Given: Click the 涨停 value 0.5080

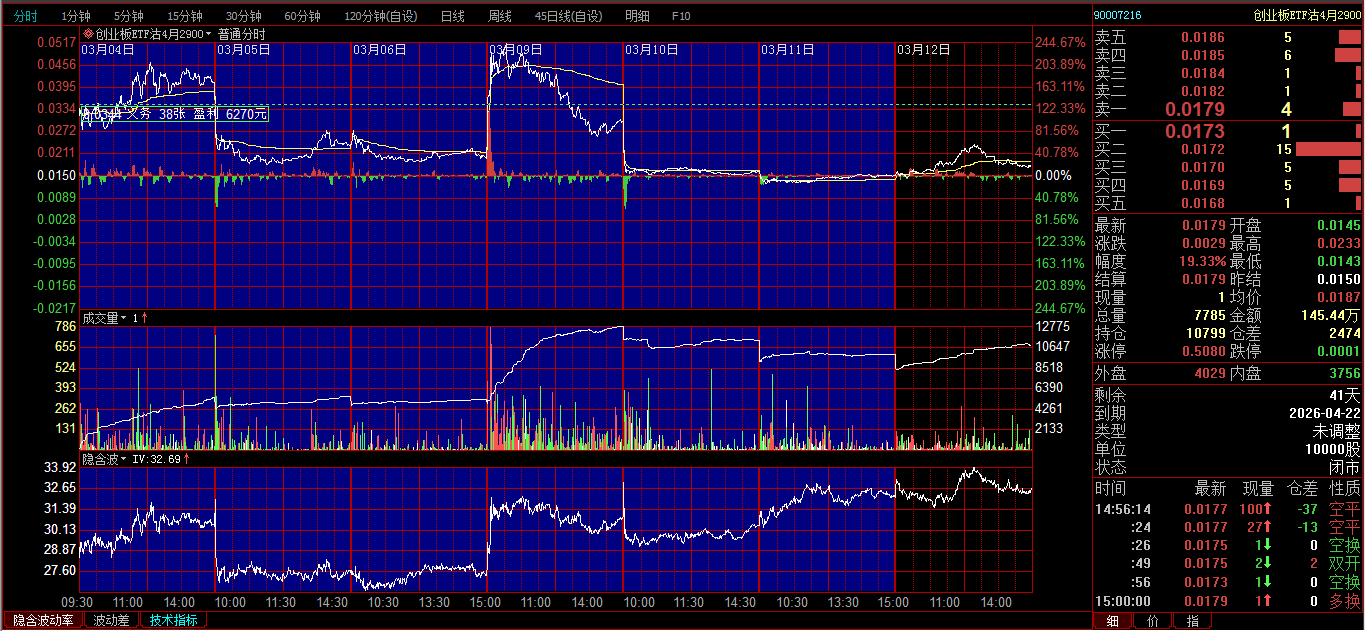Looking at the screenshot, I should click(x=1203, y=351).
